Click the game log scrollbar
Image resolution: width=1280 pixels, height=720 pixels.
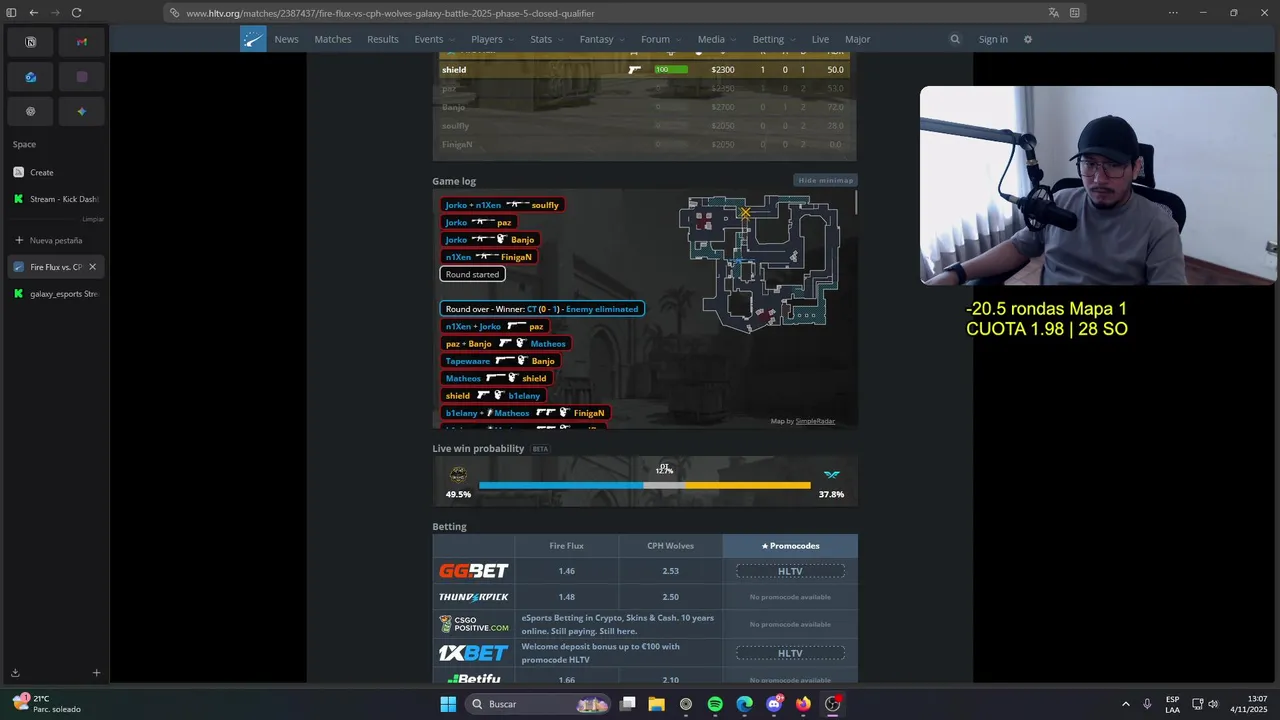click(x=856, y=203)
